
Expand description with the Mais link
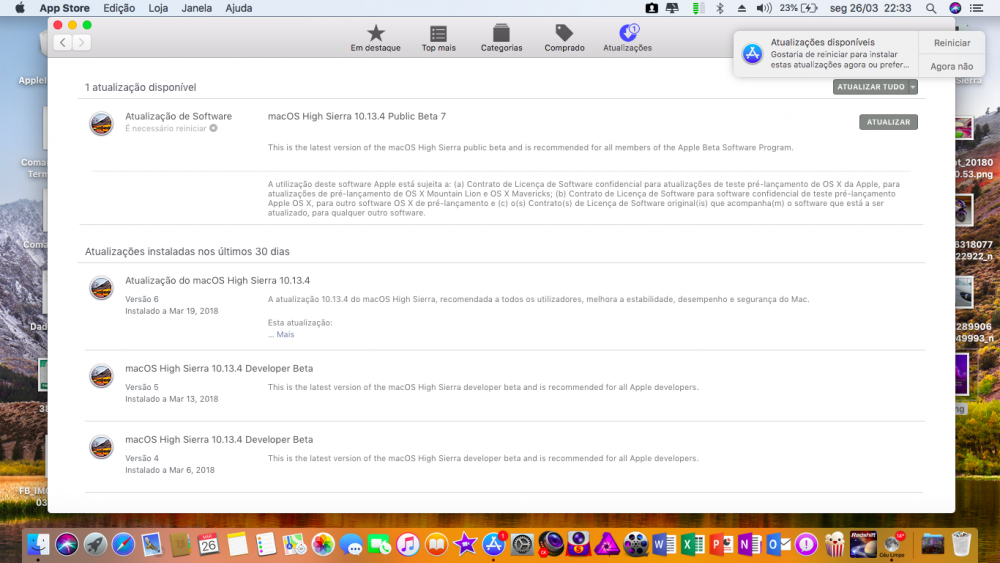pyautogui.click(x=285, y=334)
